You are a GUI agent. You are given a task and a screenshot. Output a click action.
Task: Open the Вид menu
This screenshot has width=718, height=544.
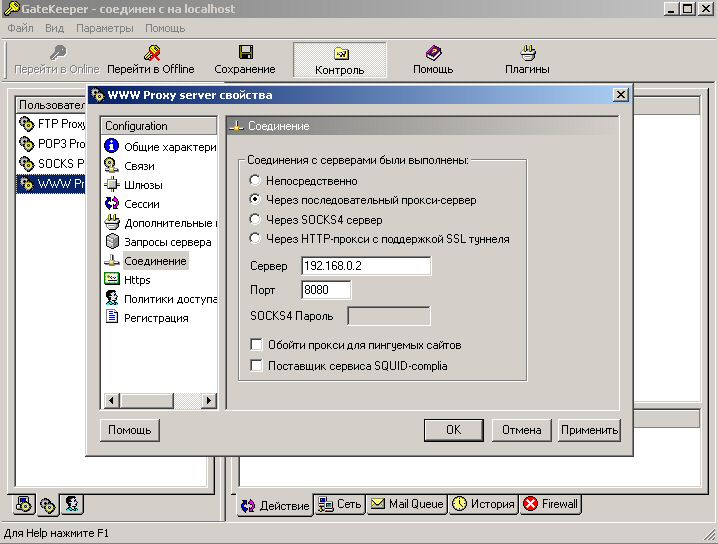[x=54, y=28]
